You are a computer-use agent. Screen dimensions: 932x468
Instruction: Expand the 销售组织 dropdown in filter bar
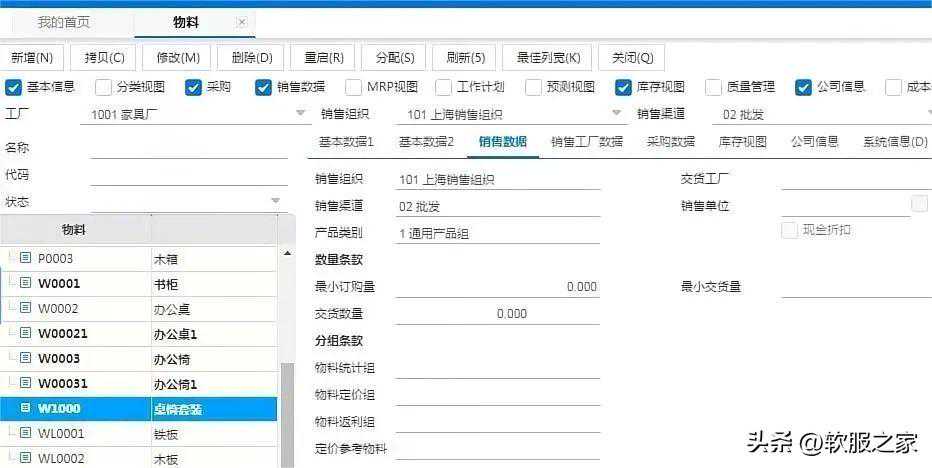click(617, 114)
